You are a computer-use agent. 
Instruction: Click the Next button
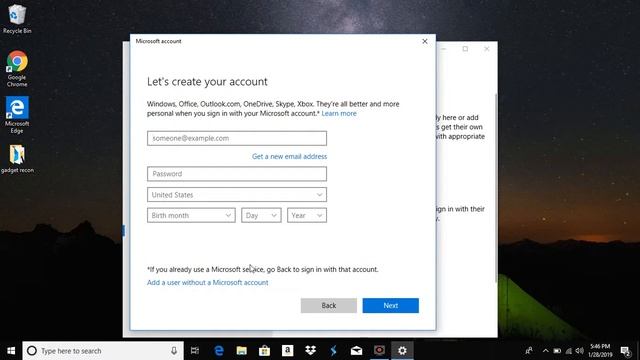[x=391, y=305]
